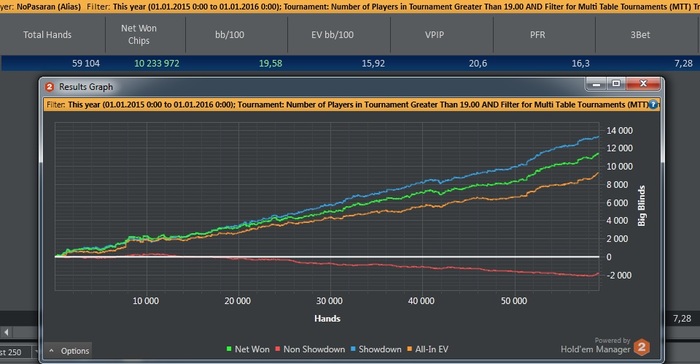Image resolution: width=700 pixels, height=364 pixels.
Task: Sort by bb/100 column header
Action: click(229, 35)
